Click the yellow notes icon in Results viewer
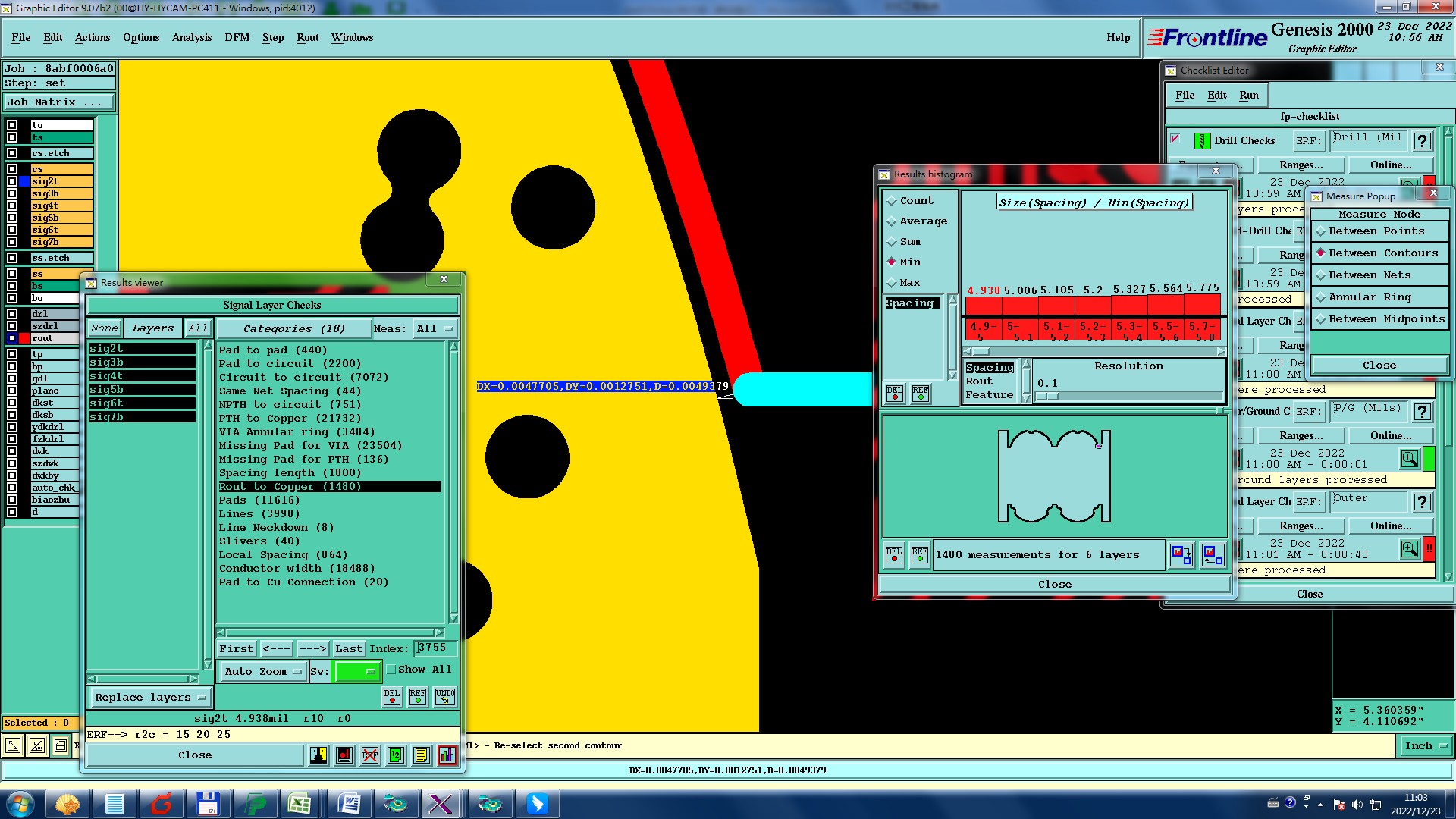1456x819 pixels. (x=422, y=755)
